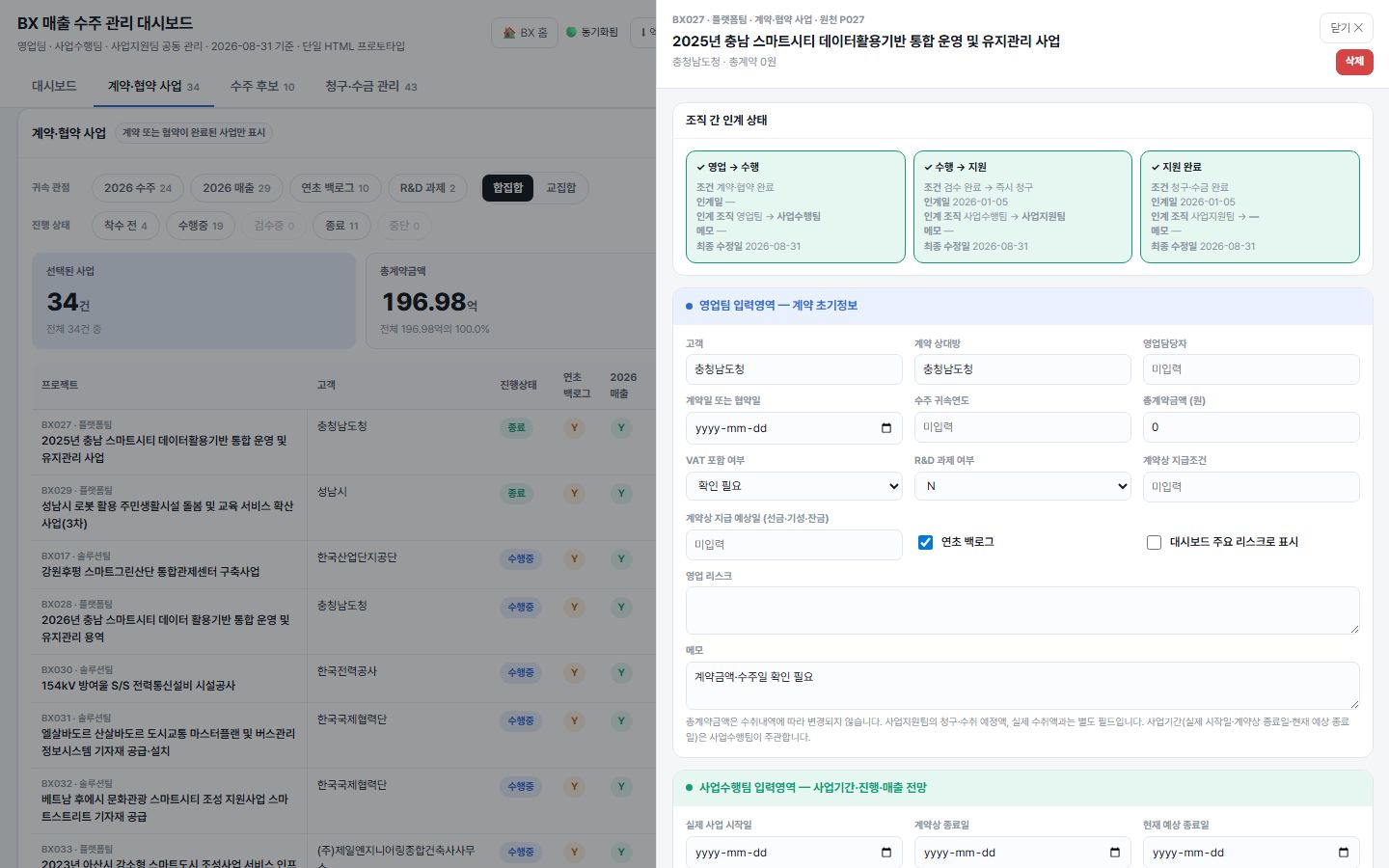
Task: Toggle the 2026 수주 filter chip
Action: (137, 188)
